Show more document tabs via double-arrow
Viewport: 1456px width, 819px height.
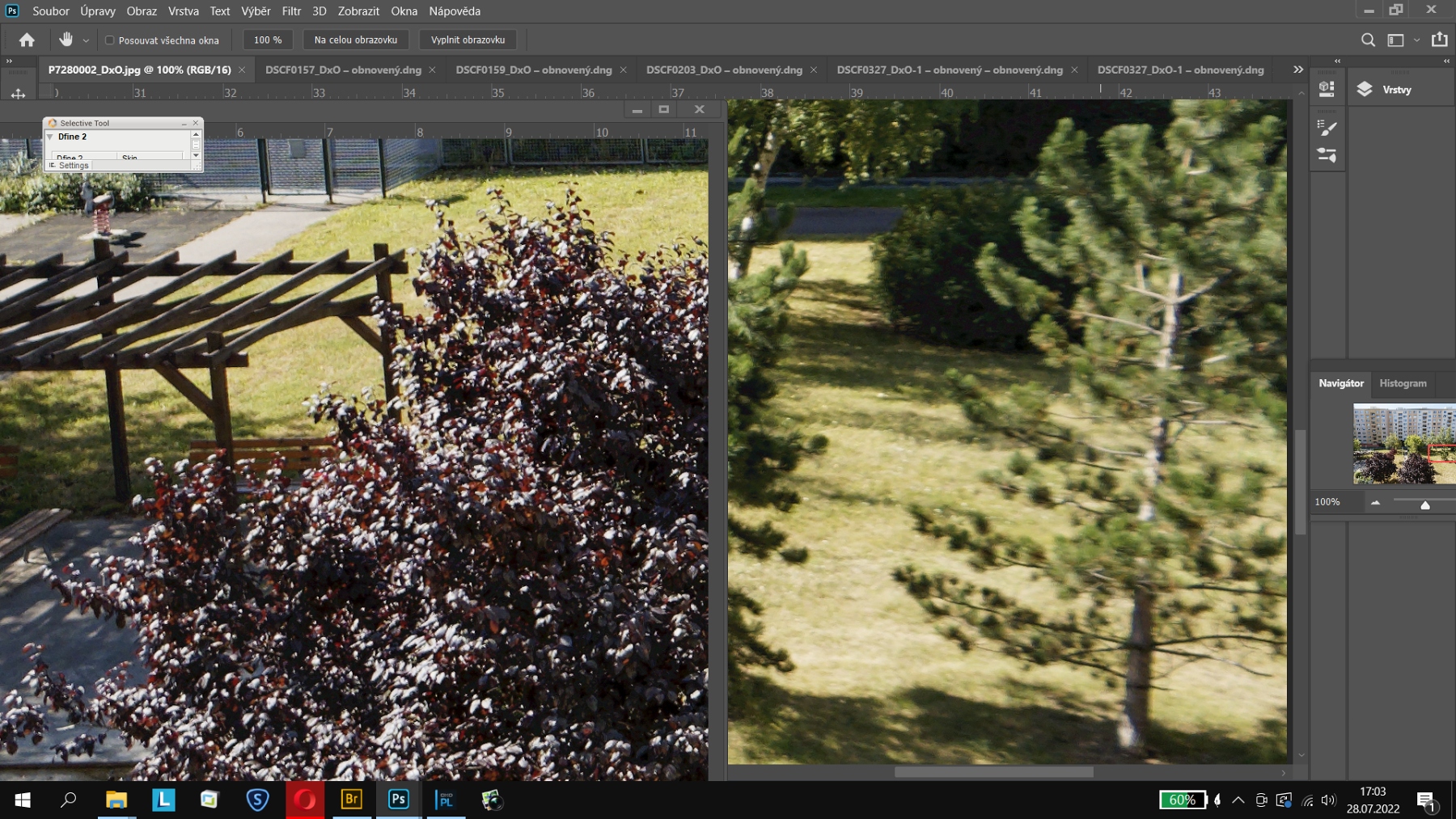pos(1298,70)
